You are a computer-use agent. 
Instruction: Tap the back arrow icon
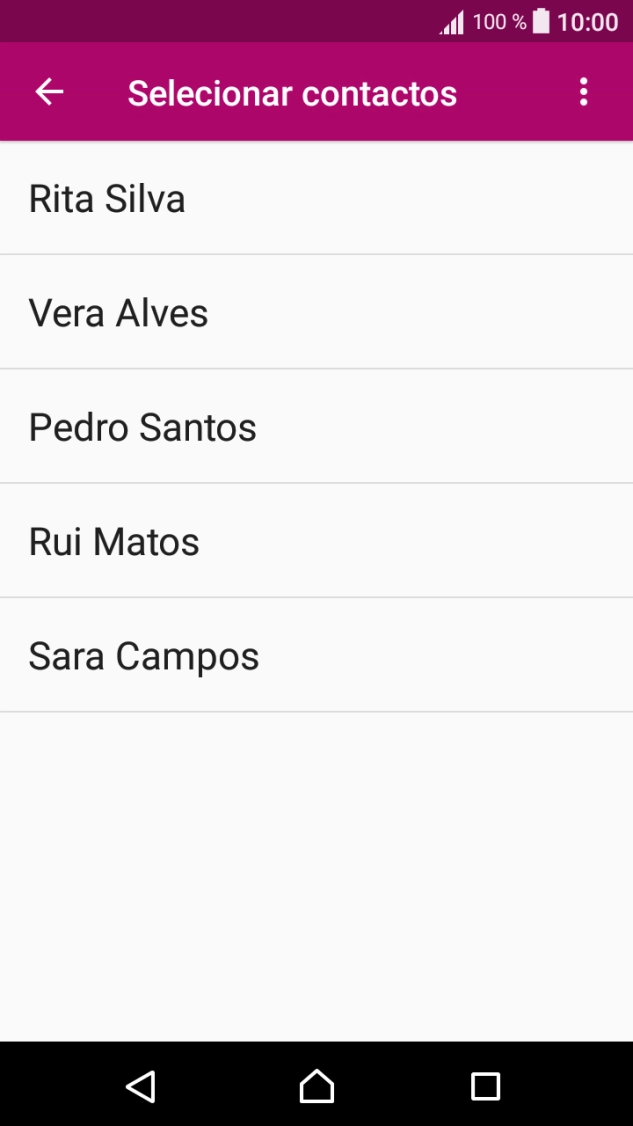point(47,91)
